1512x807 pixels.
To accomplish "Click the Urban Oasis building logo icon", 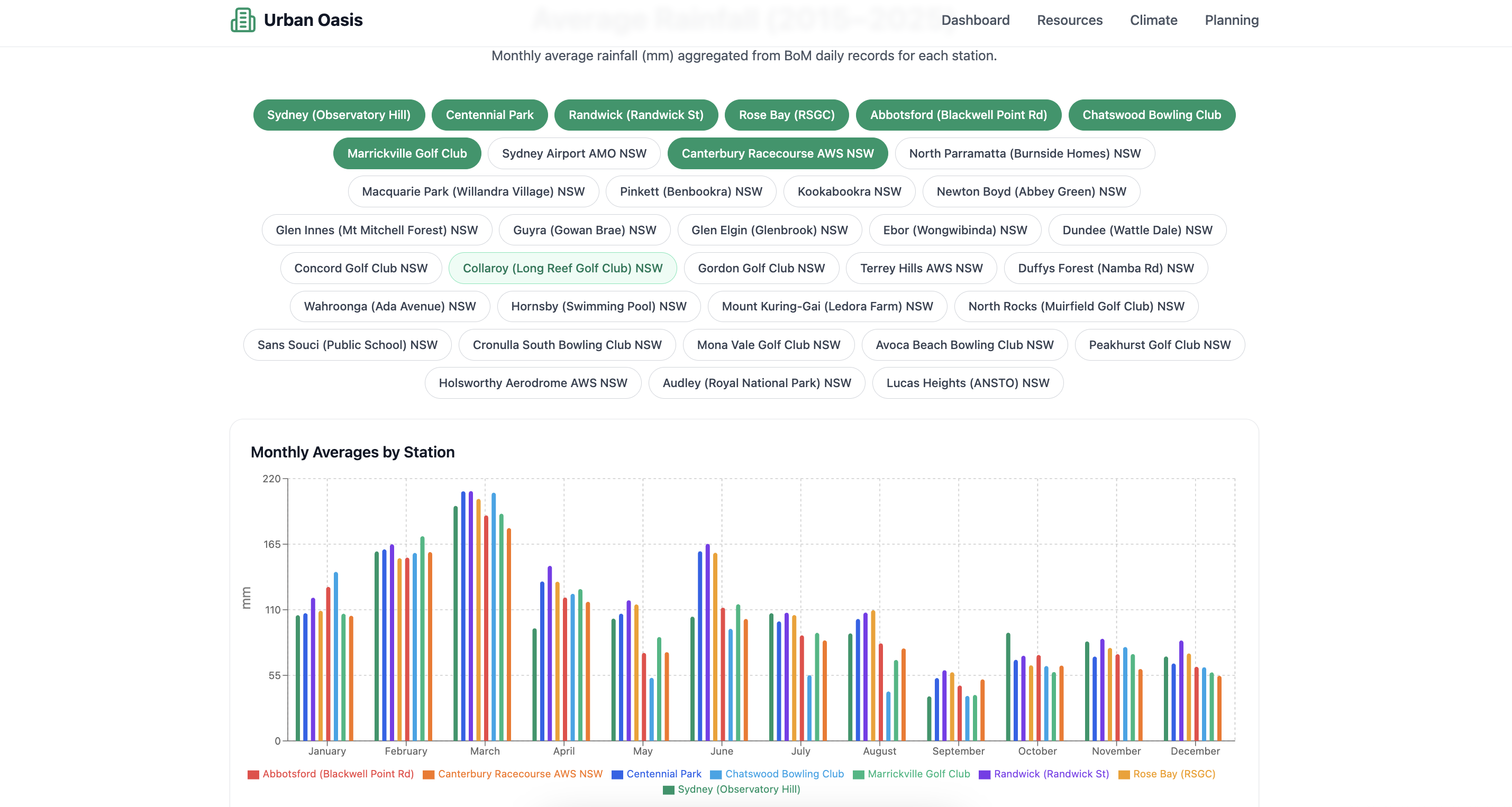I will [x=242, y=20].
